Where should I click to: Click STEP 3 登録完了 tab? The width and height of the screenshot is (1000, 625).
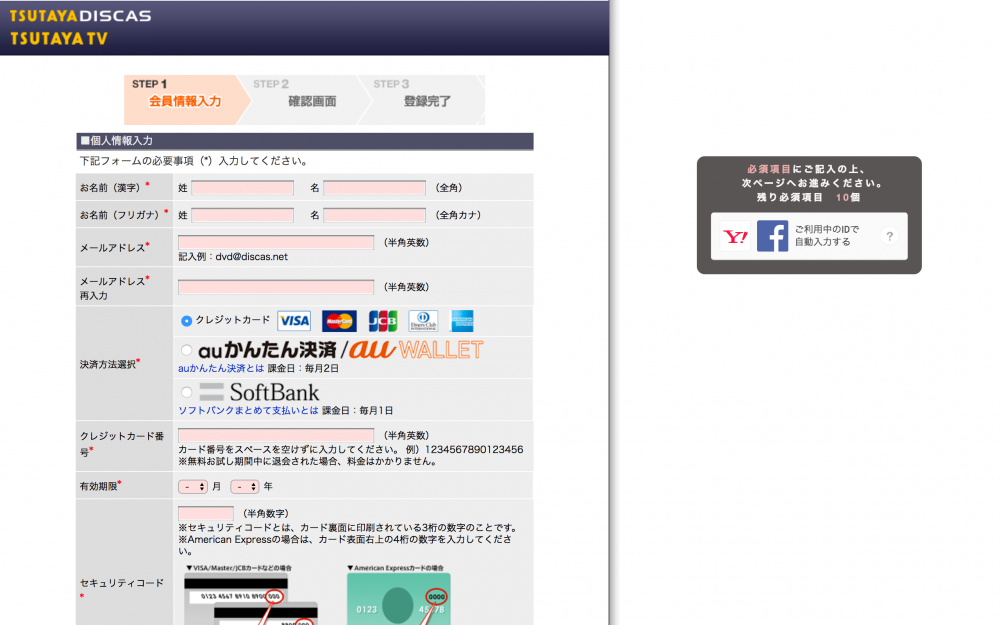[424, 99]
